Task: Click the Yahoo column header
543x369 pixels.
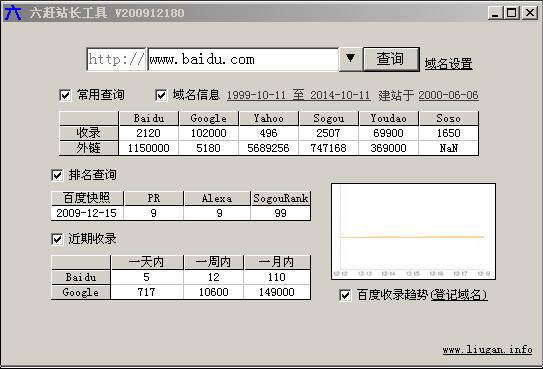Action: point(268,118)
